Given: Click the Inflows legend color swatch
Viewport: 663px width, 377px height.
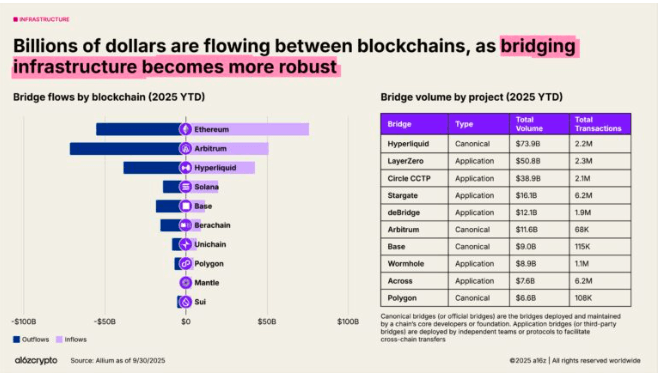Looking at the screenshot, I should pos(59,339).
